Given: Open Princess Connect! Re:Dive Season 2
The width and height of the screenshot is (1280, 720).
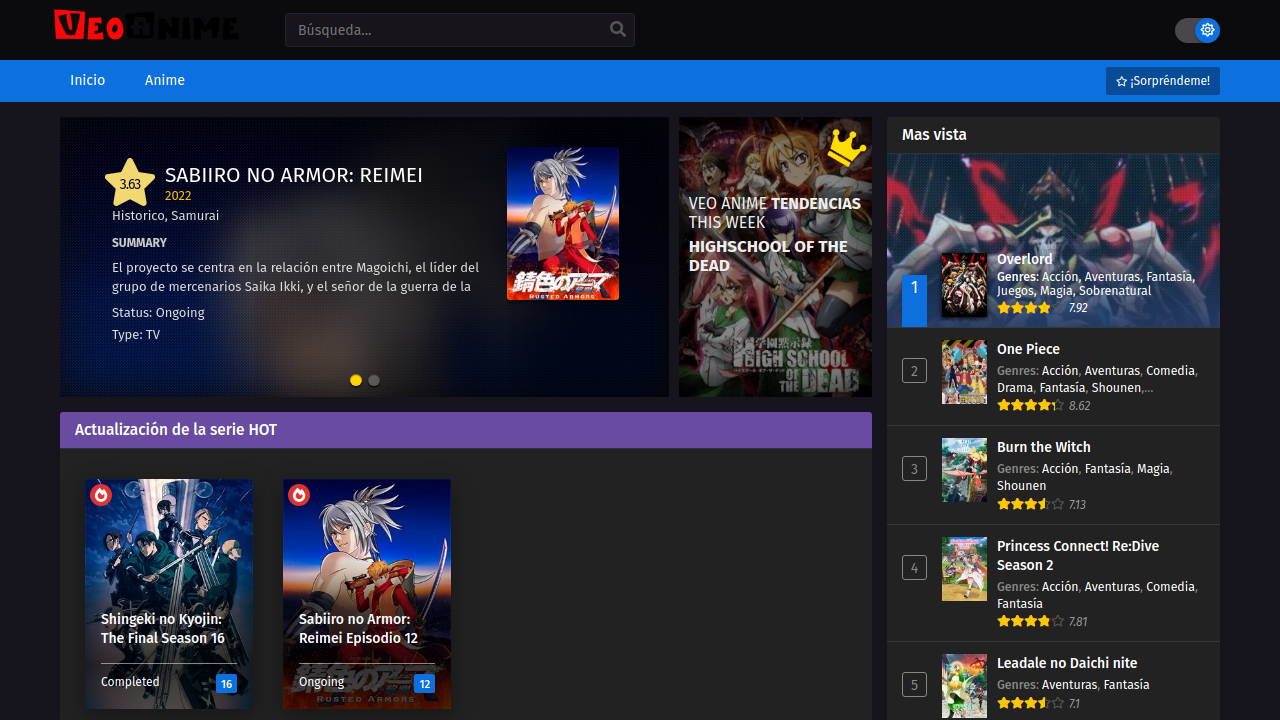Looking at the screenshot, I should [1078, 555].
